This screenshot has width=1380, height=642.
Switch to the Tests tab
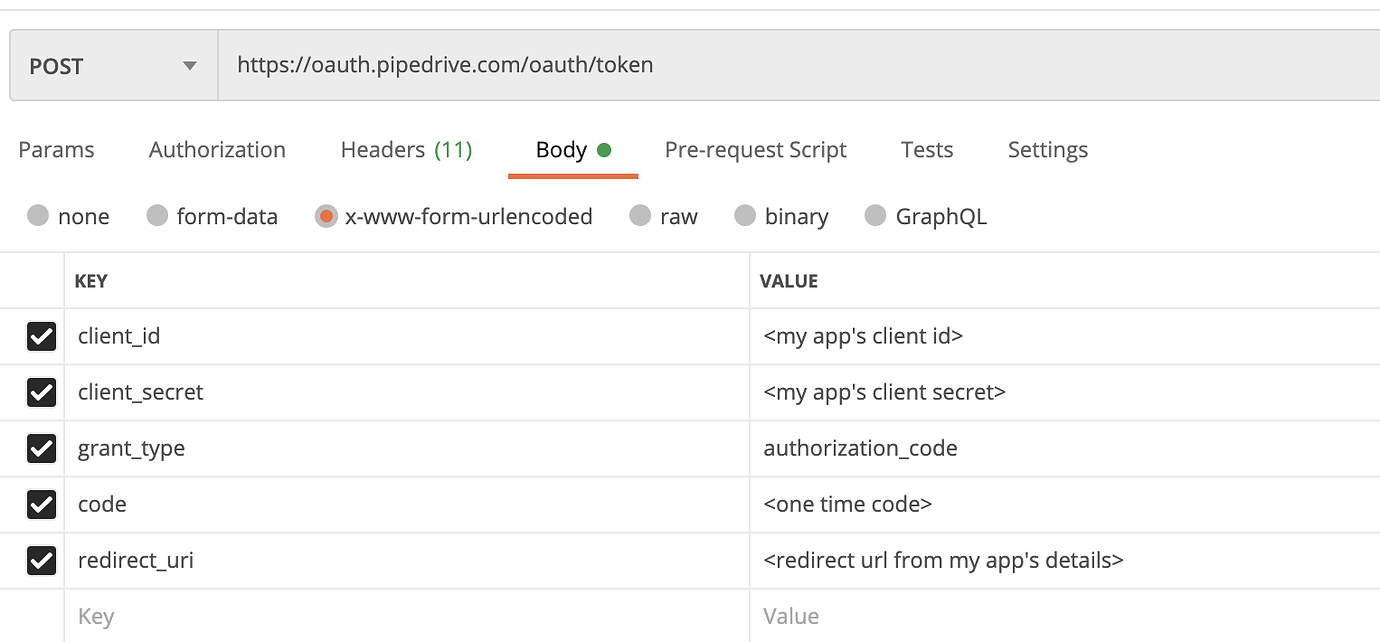point(926,149)
